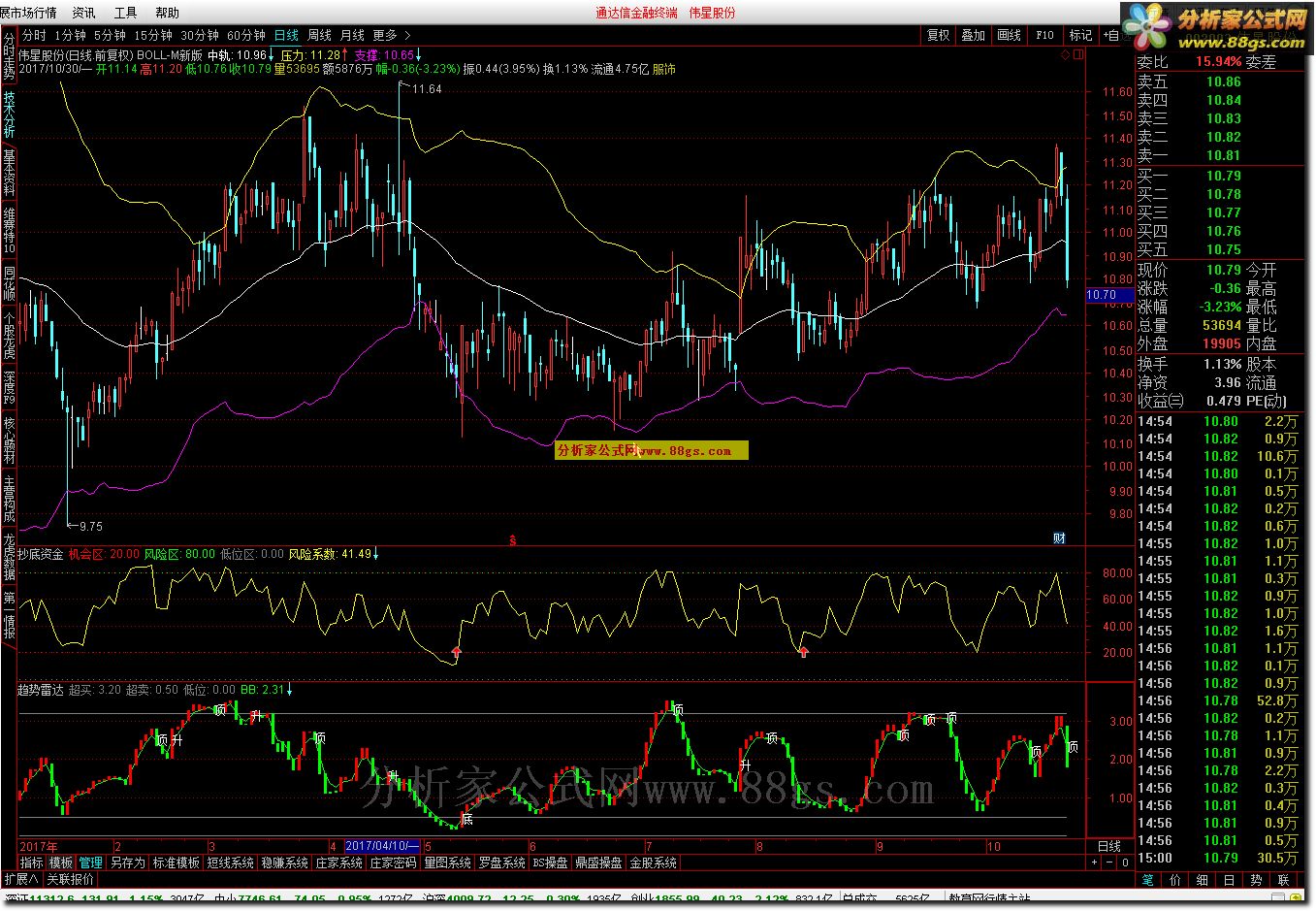The width and height of the screenshot is (1316, 911).
Task: Select the 1分钟 period
Action: (x=70, y=35)
